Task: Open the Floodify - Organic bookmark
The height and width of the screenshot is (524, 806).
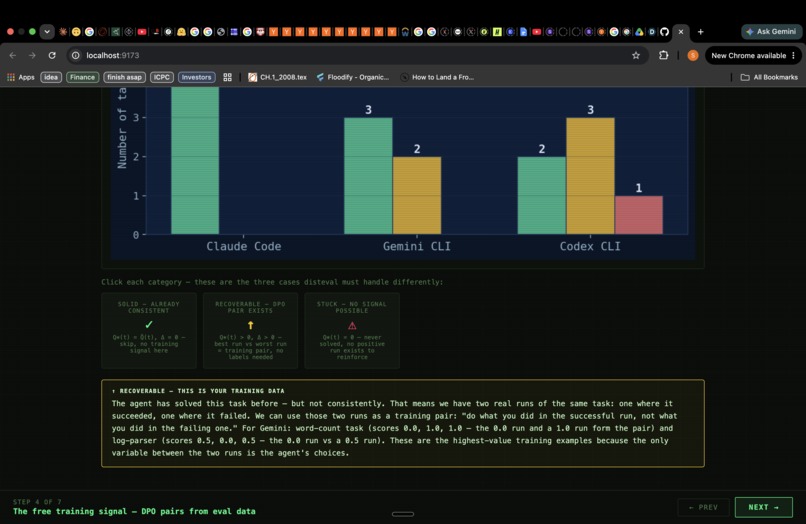Action: [353, 77]
